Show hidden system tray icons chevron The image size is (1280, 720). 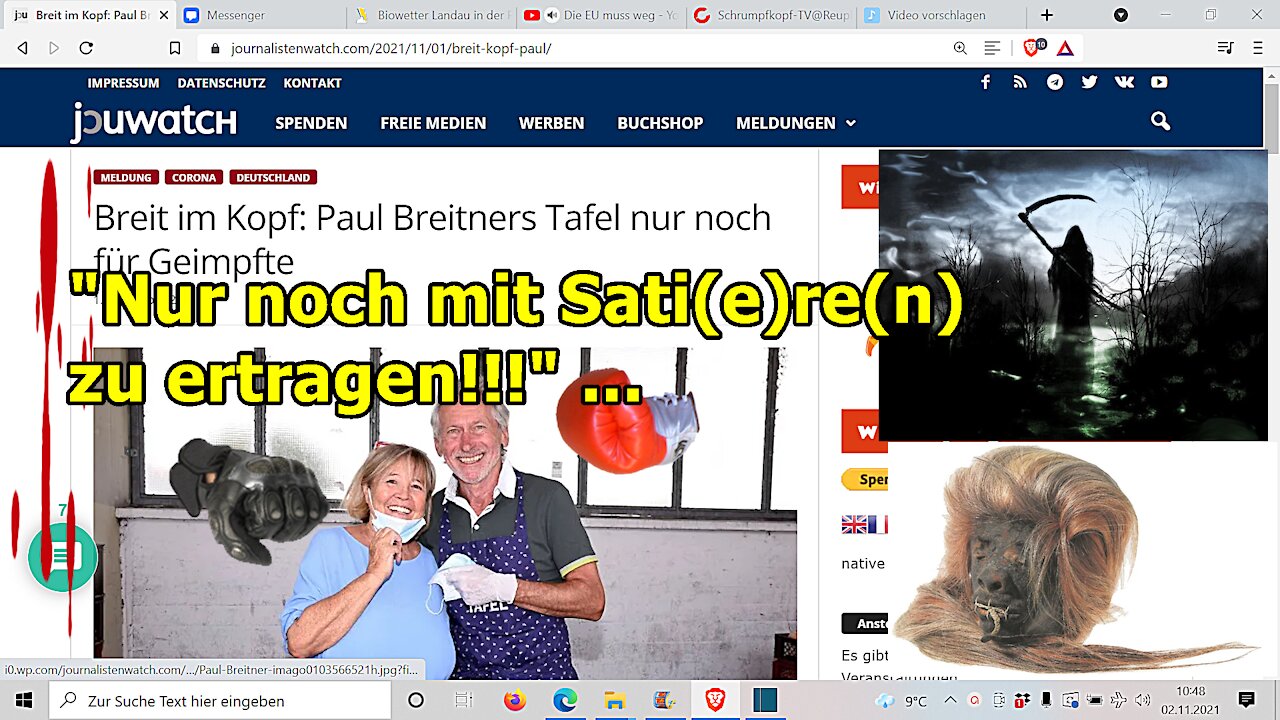tap(950, 700)
